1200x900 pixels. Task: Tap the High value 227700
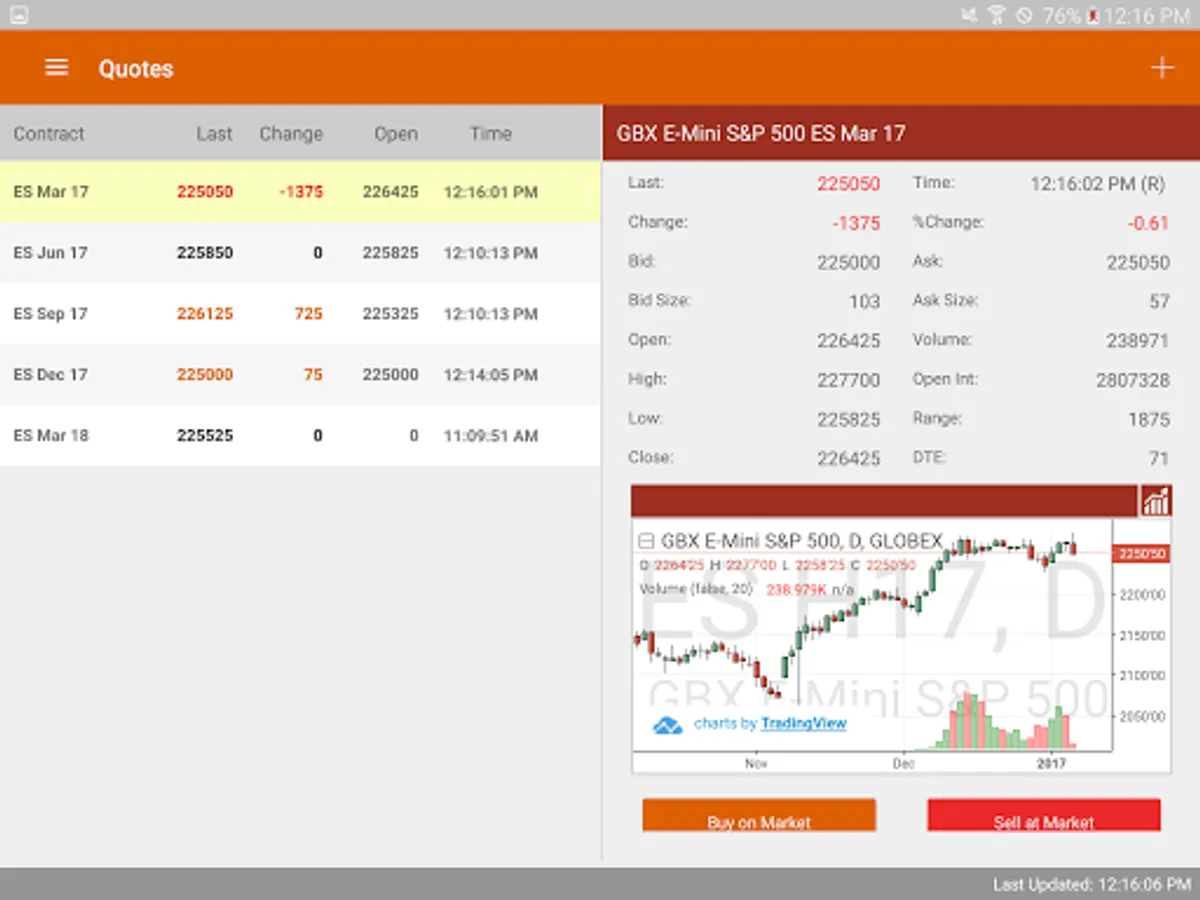coord(849,381)
